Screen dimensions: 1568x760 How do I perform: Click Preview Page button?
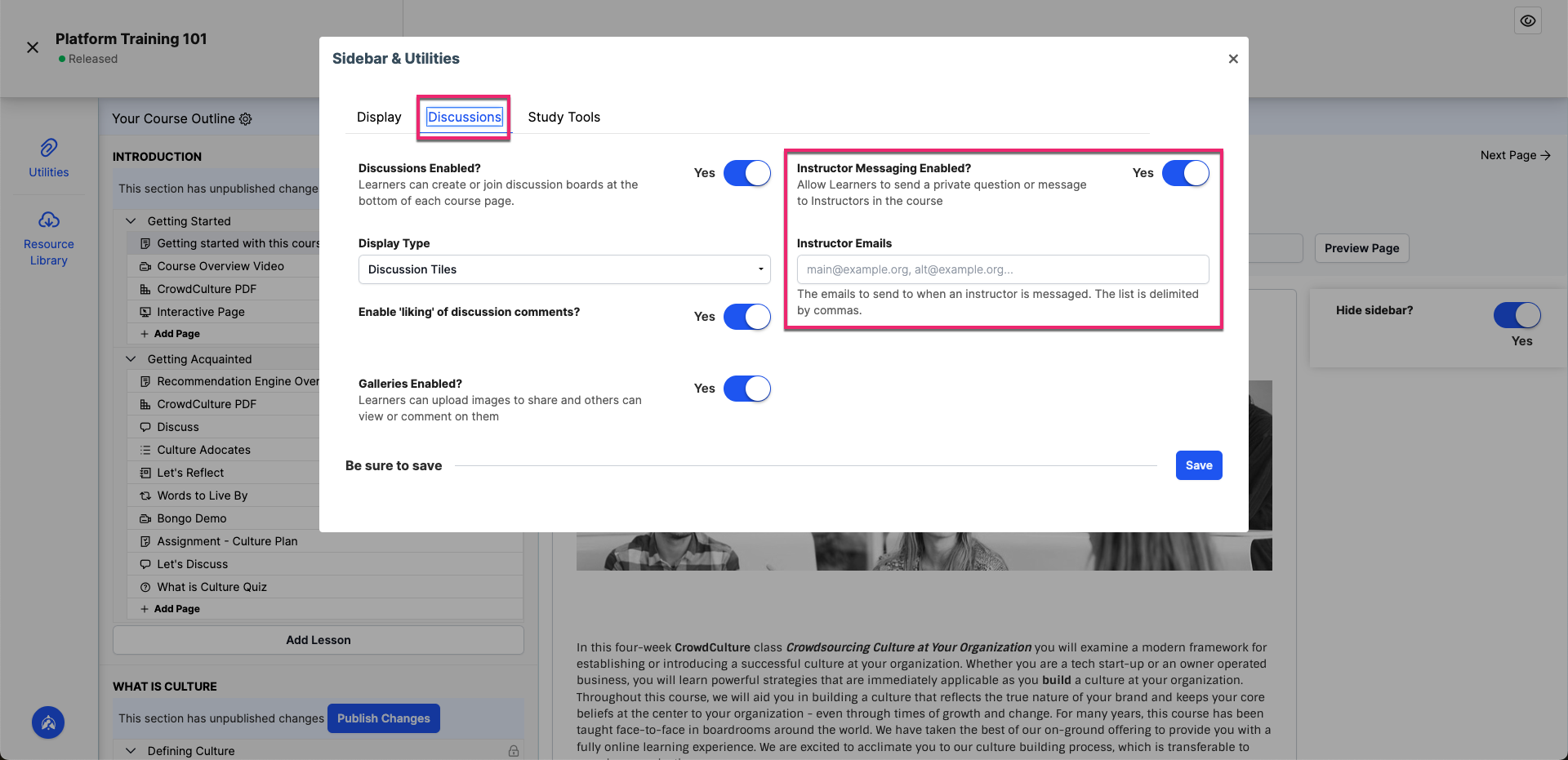[1362, 248]
